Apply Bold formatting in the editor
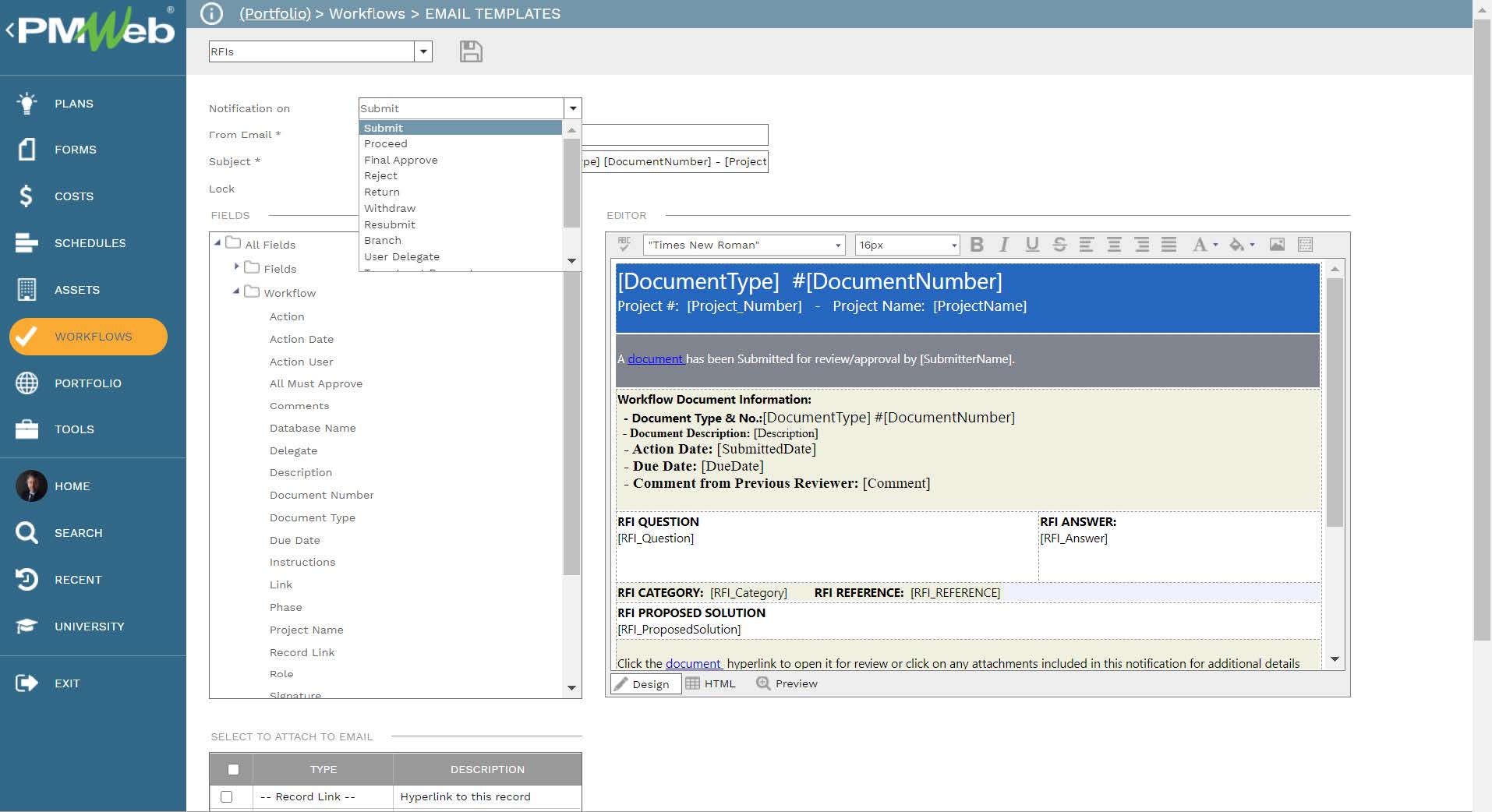 [x=977, y=244]
